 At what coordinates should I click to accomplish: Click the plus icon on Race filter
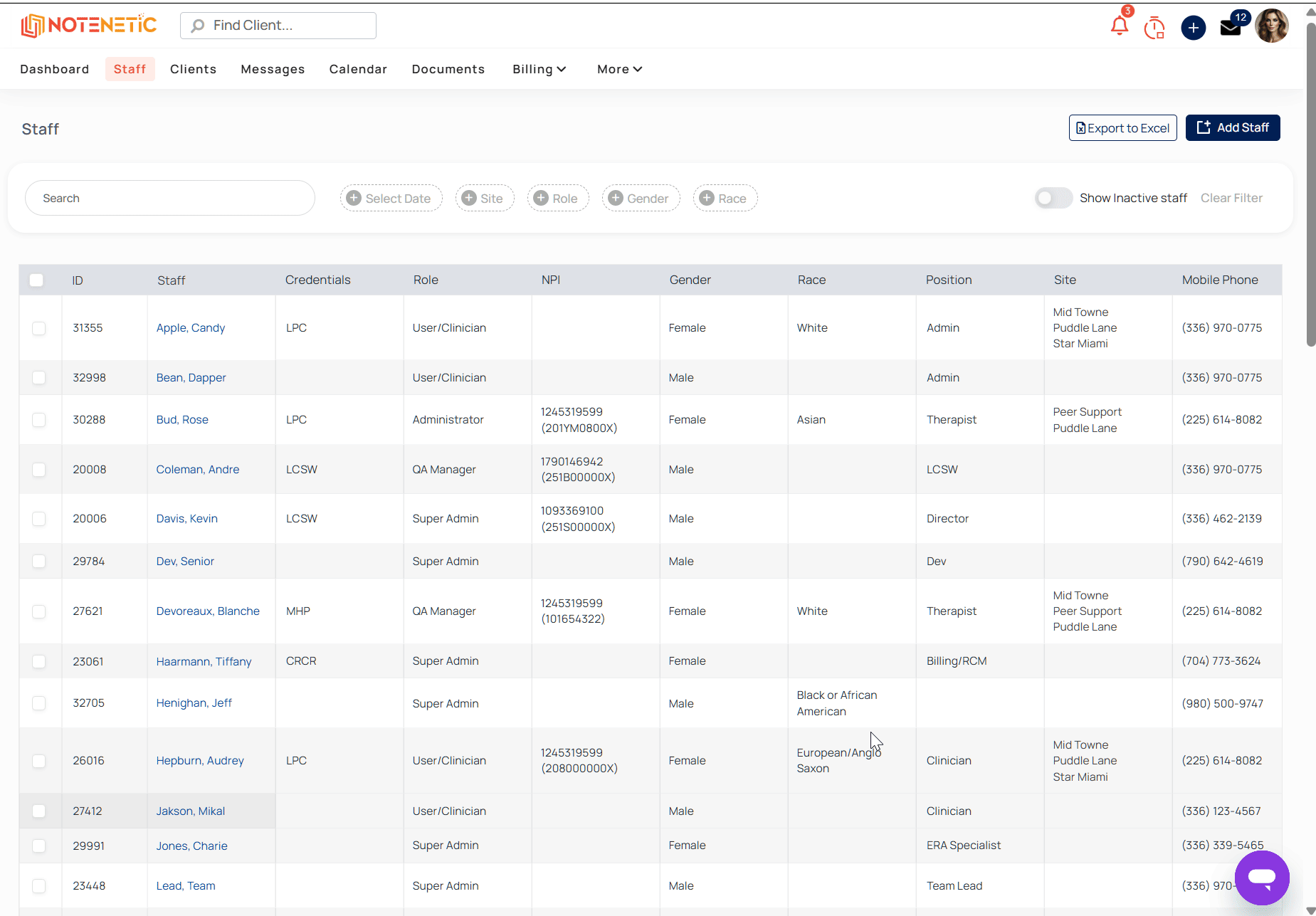[707, 198]
